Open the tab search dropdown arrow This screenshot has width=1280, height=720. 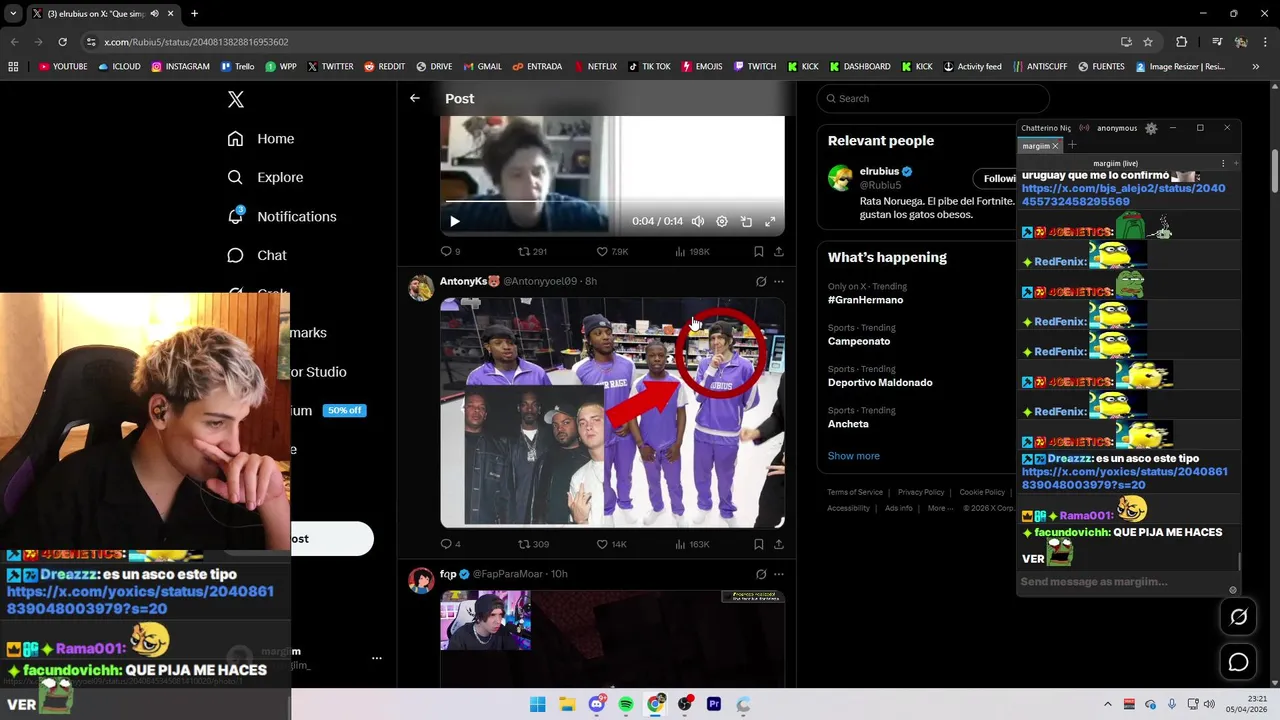[x=13, y=14]
